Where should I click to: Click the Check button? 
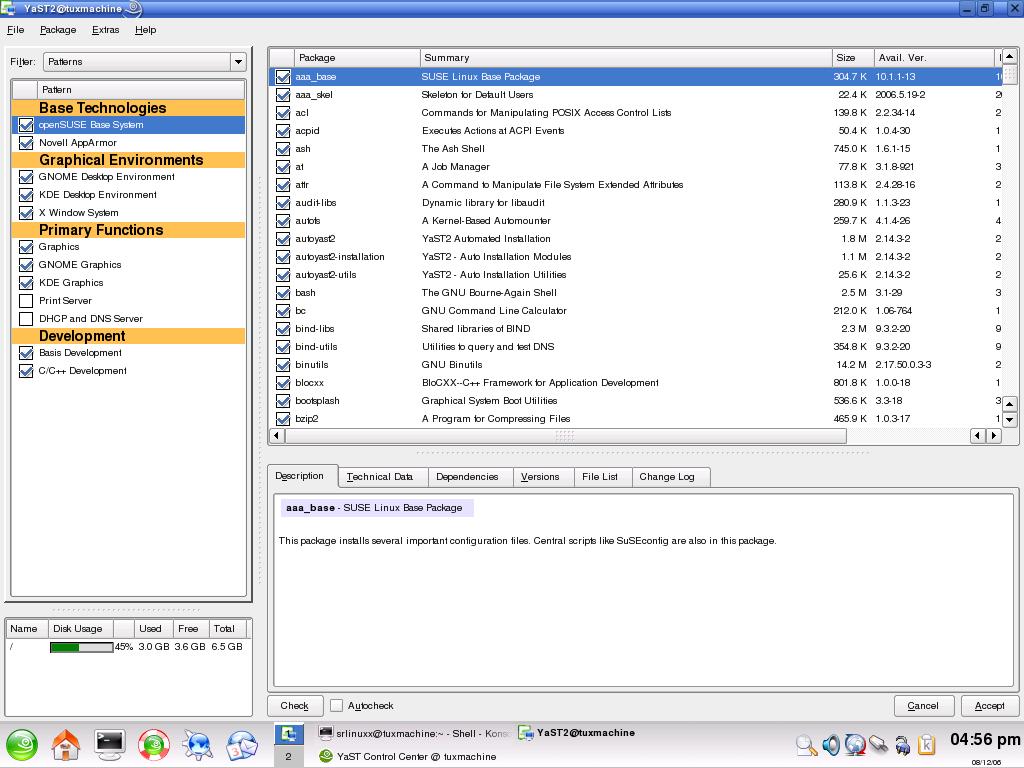tap(295, 705)
